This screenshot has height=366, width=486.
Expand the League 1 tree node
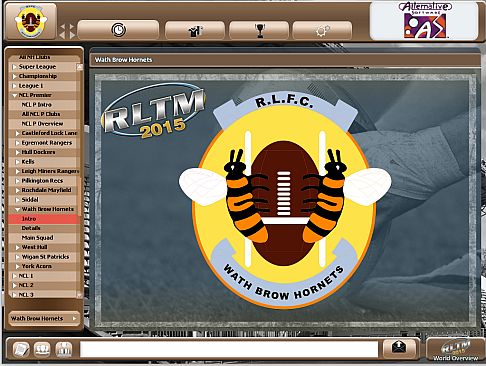point(14,86)
